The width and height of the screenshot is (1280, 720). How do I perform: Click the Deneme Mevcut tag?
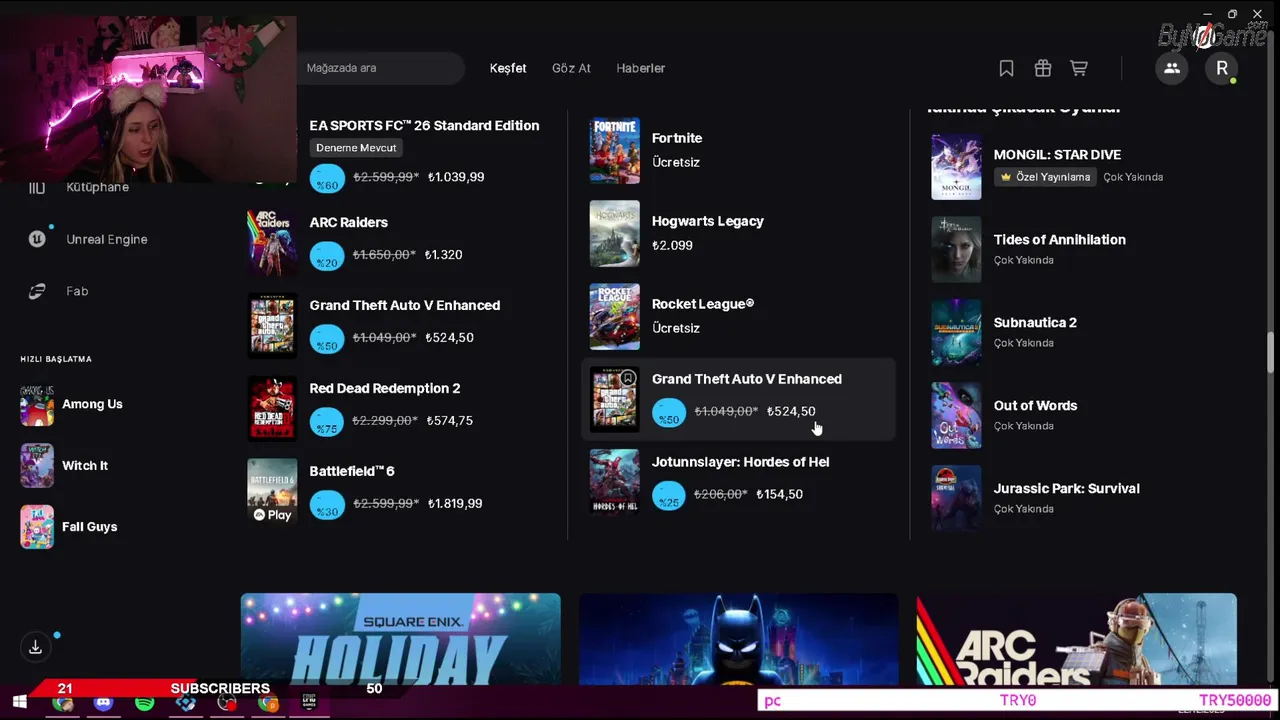pos(356,148)
